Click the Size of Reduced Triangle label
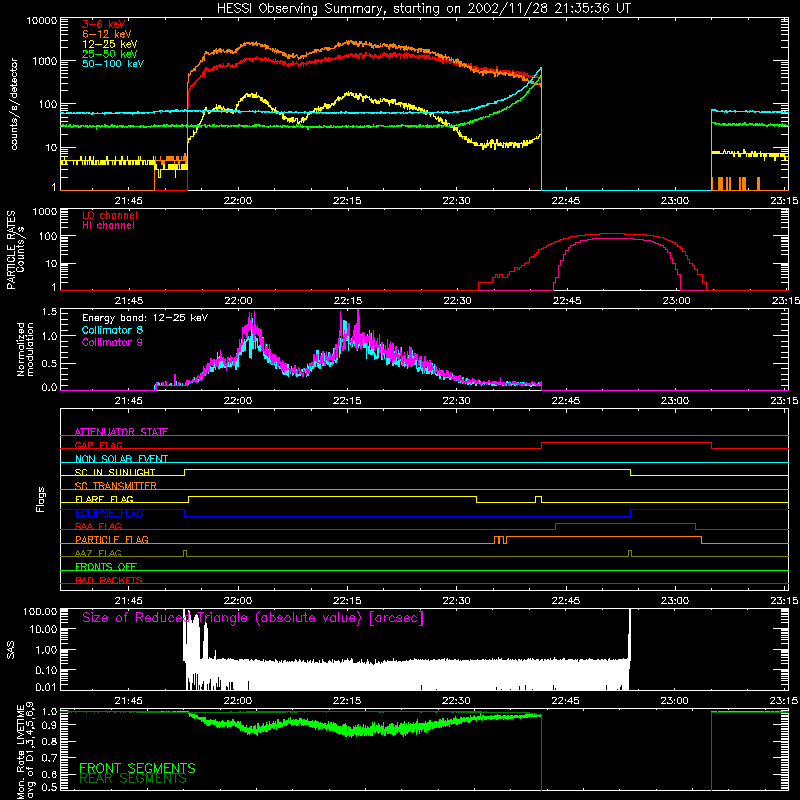The height and width of the screenshot is (800, 800). 253,618
